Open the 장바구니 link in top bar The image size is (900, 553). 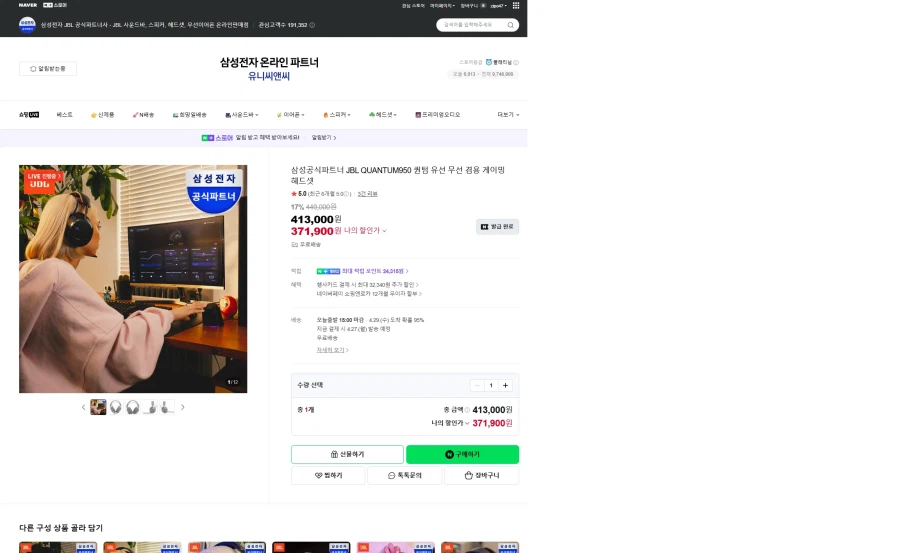click(473, 6)
